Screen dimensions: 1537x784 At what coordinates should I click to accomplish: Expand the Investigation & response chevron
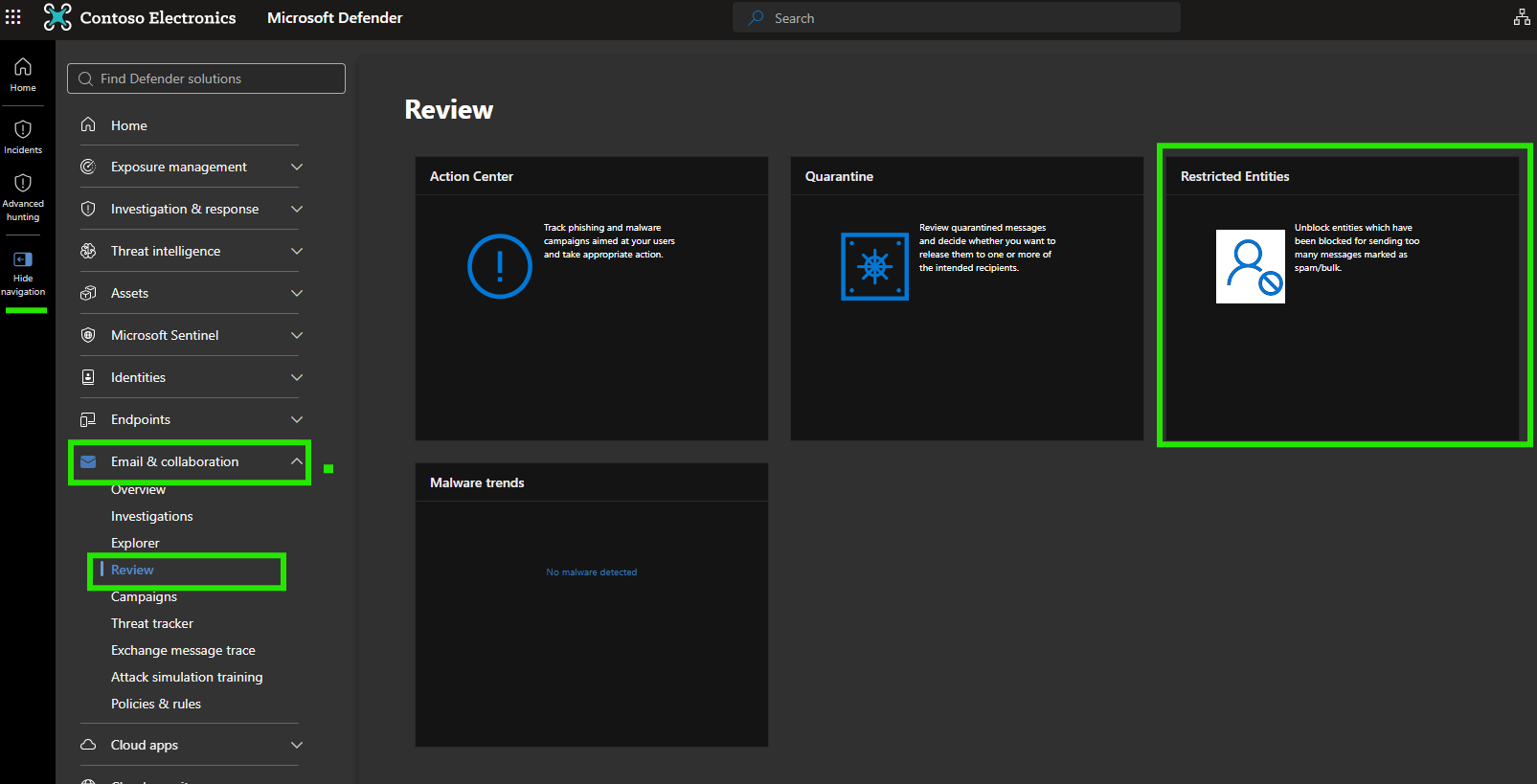pyautogui.click(x=297, y=209)
